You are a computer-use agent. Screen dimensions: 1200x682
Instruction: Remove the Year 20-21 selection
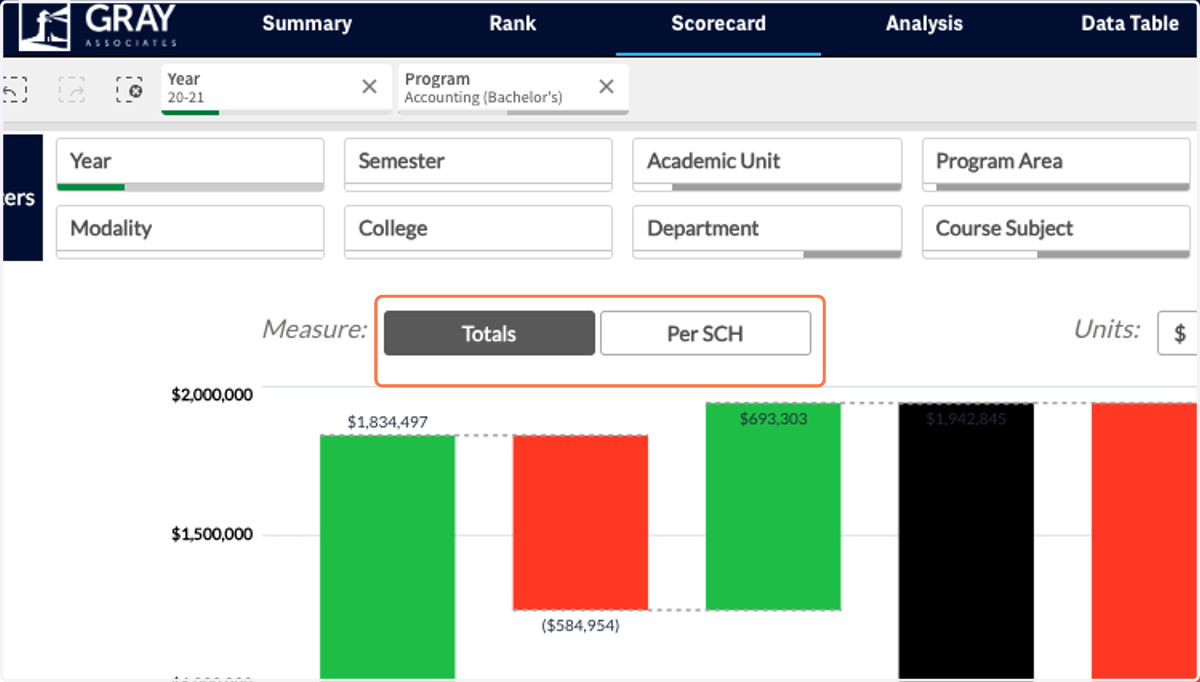(369, 87)
